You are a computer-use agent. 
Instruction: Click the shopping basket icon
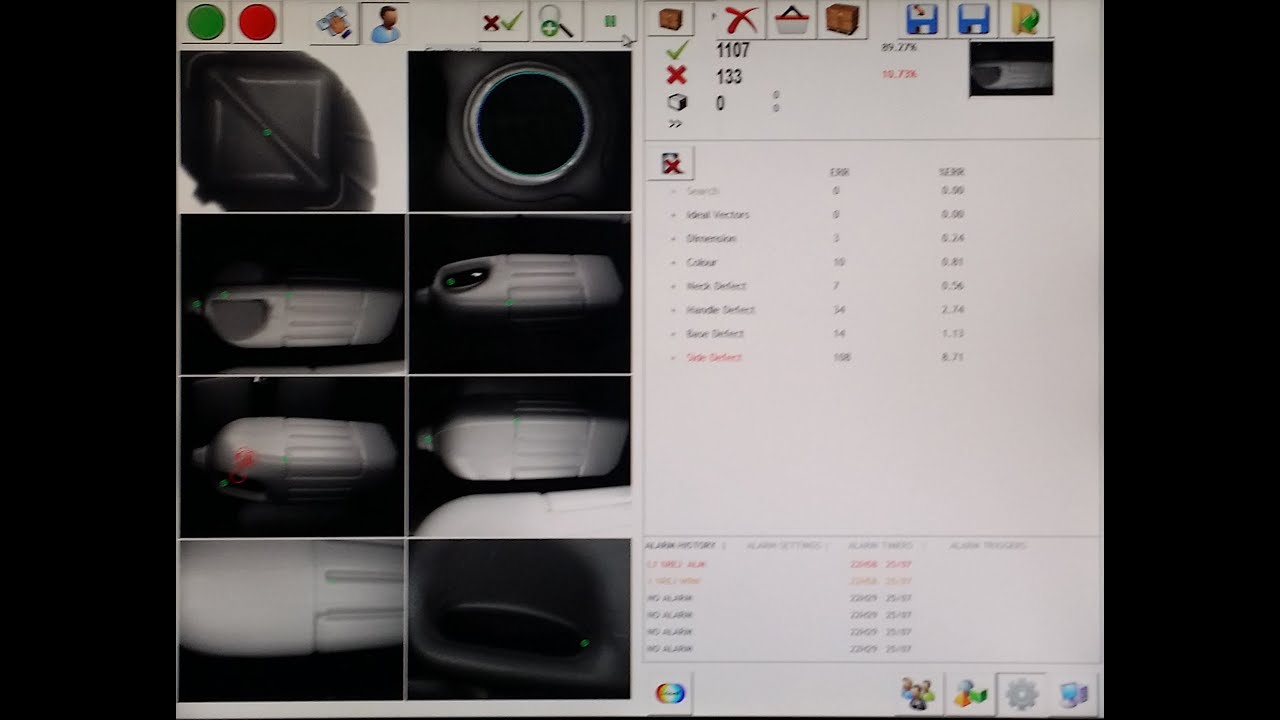793,19
